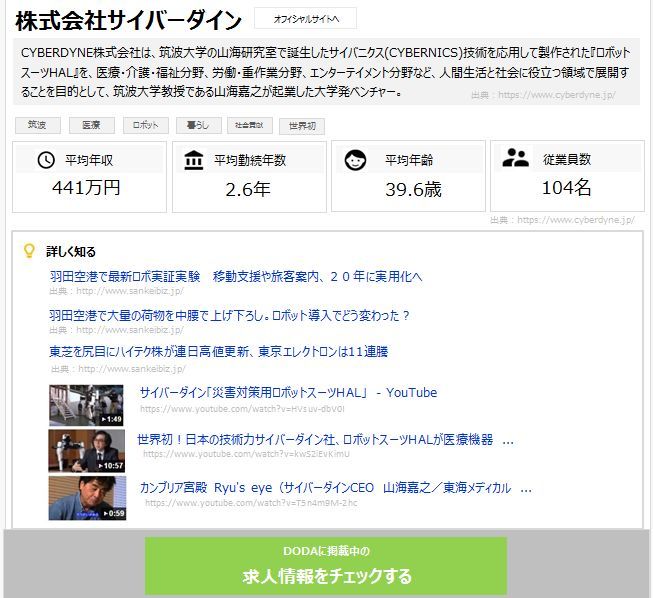653x598 pixels.
Task: Click the source URL under the company description
Action: point(543,95)
